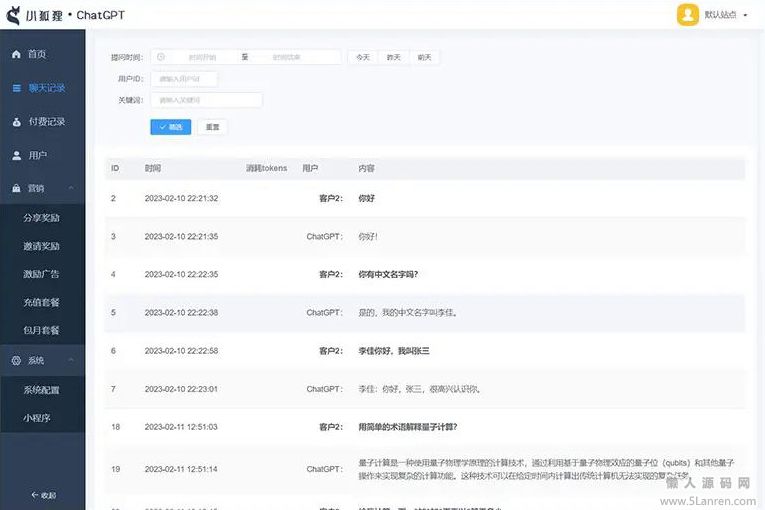765x510 pixels.
Task: Focus the 关键词 keyword input field
Action: tap(206, 100)
